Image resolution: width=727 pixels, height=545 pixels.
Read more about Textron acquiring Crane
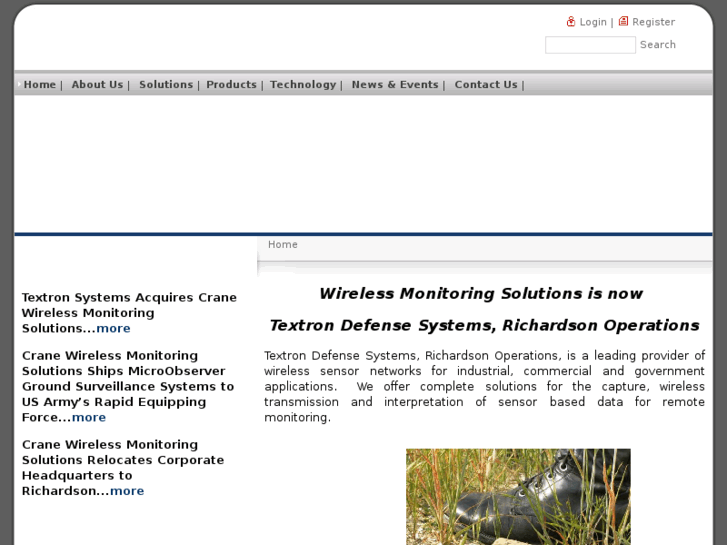pos(113,329)
